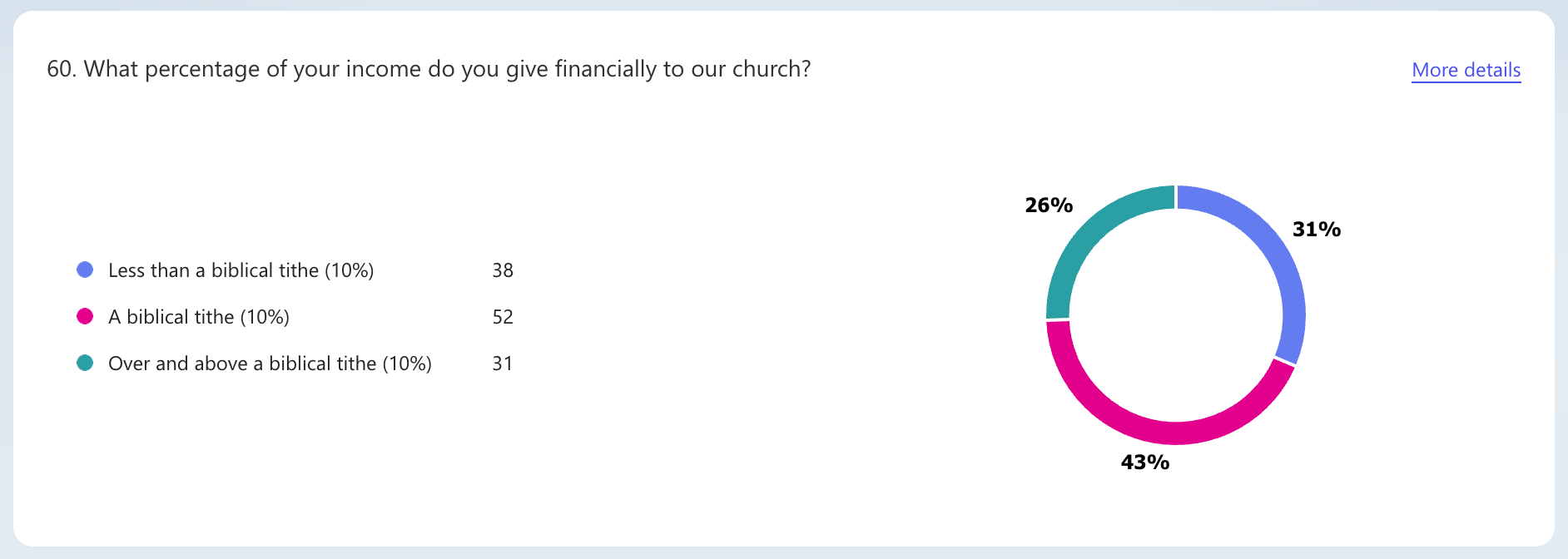Image resolution: width=1568 pixels, height=559 pixels.
Task: Click the response count 38
Action: tap(503, 270)
